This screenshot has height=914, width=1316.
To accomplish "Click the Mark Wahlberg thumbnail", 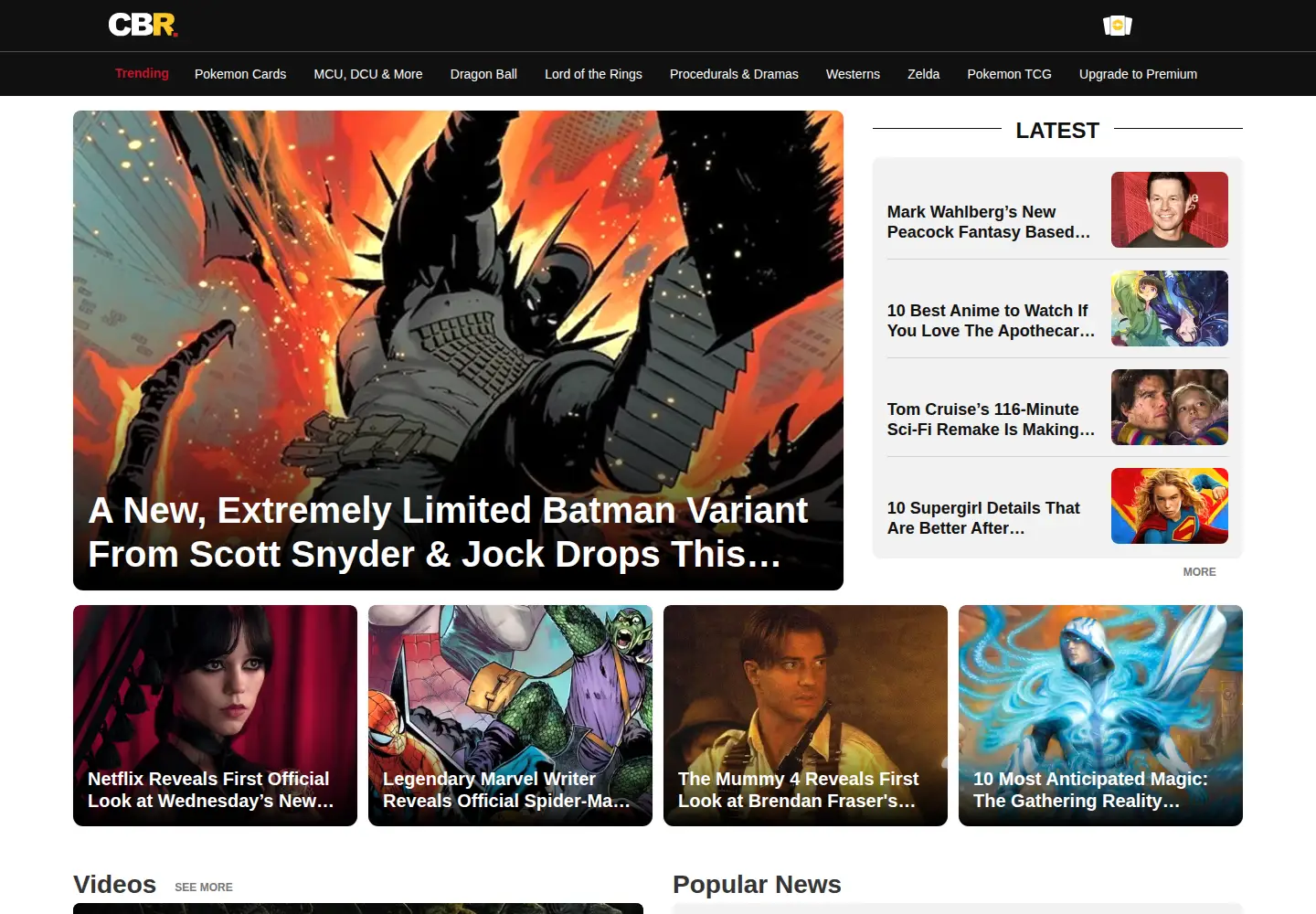I will click(x=1170, y=209).
